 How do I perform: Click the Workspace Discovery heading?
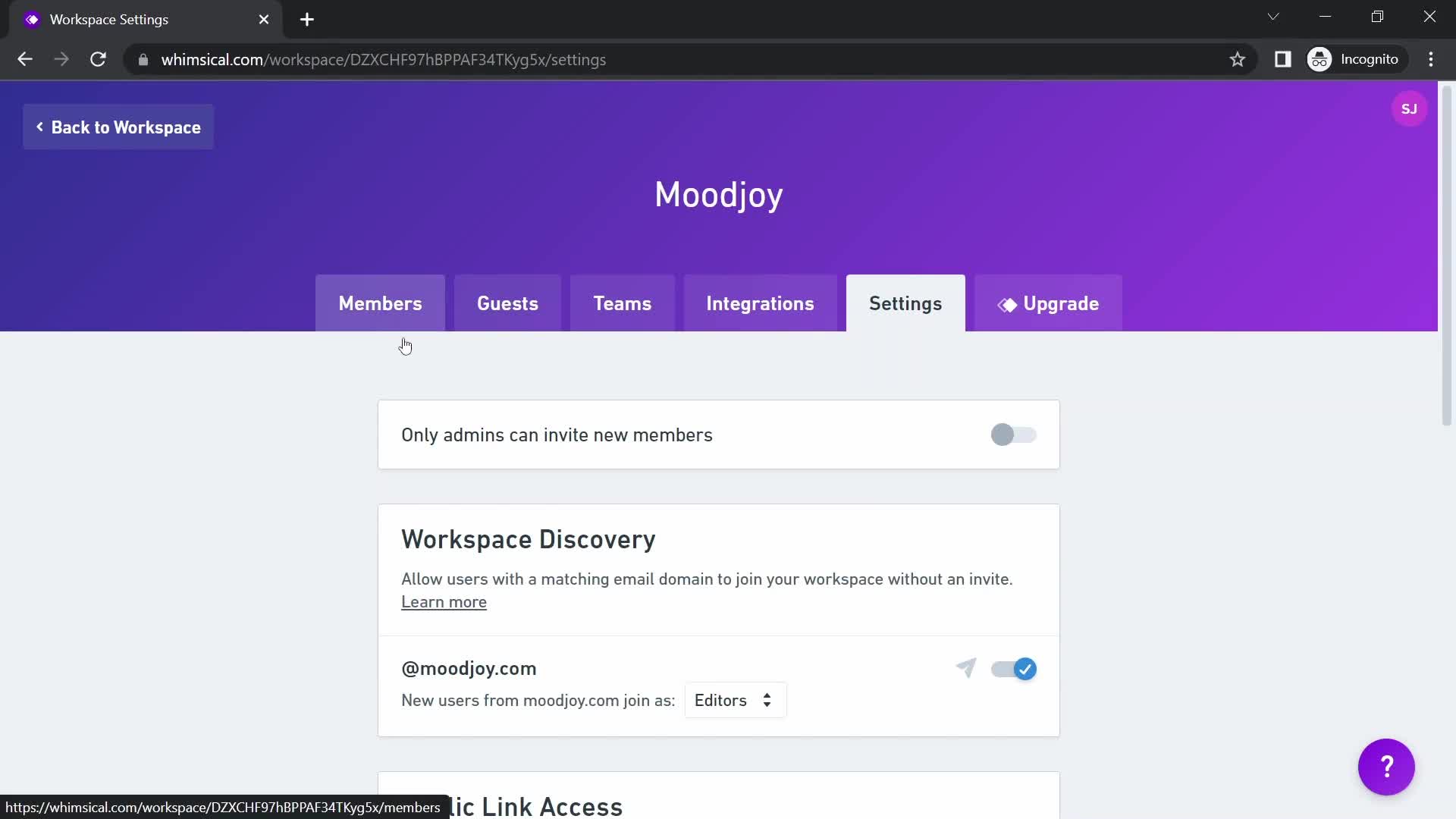[x=529, y=539]
